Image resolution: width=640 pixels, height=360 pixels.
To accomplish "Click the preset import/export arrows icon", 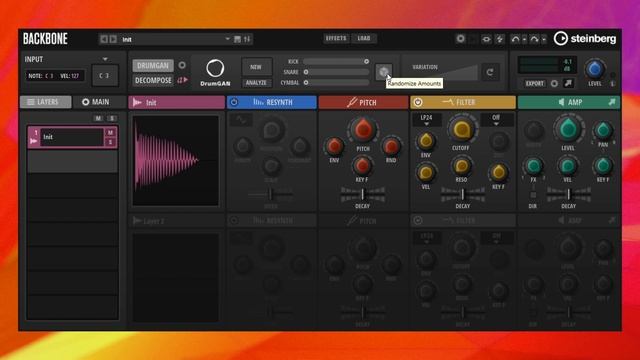I will pyautogui.click(x=247, y=39).
